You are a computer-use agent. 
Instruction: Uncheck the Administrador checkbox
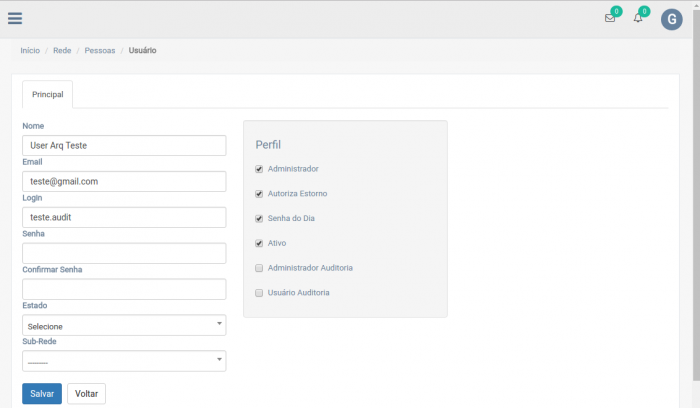259,169
